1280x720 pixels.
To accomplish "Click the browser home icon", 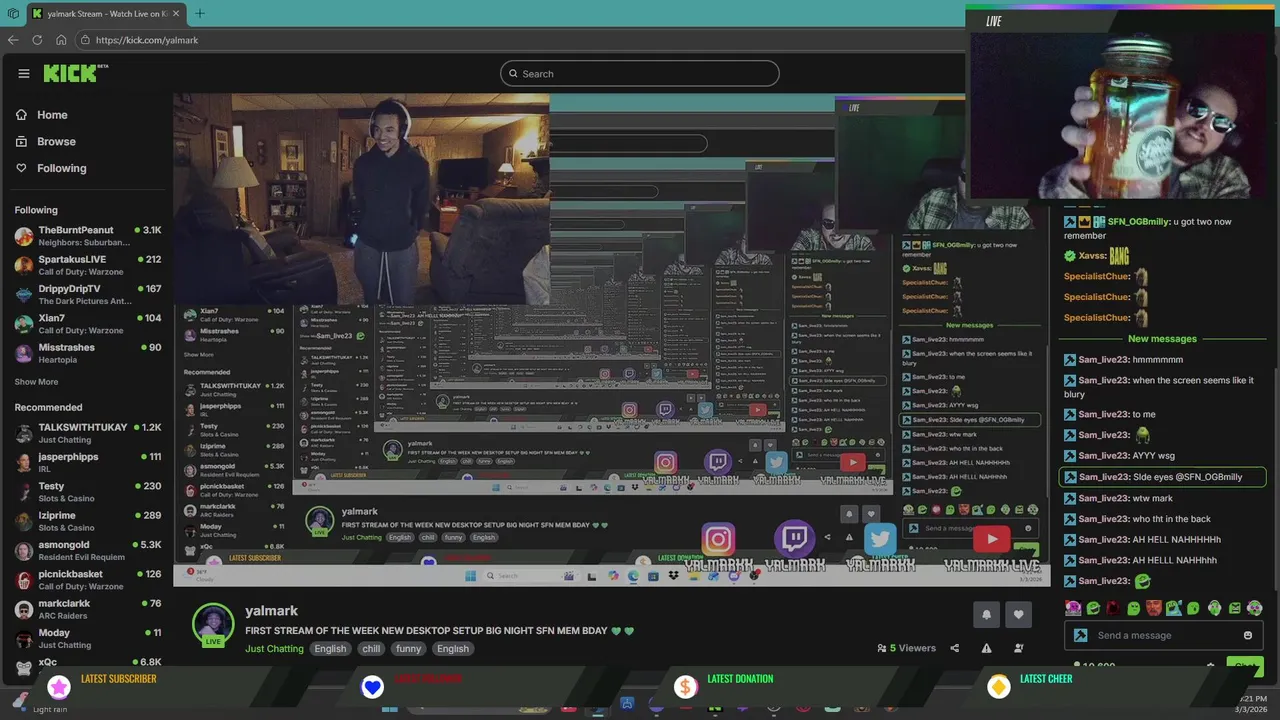I will pyautogui.click(x=61, y=40).
